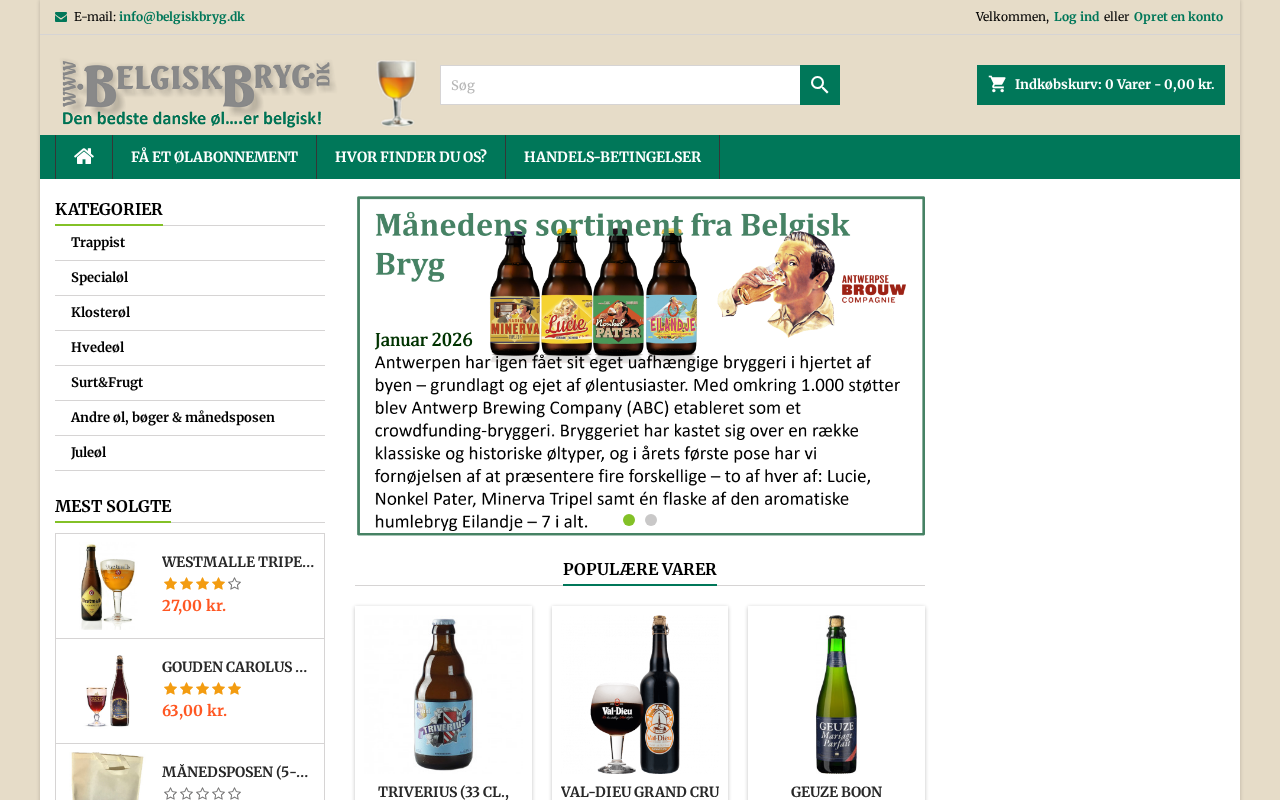Click the Mest solgte heading

pos(113,507)
